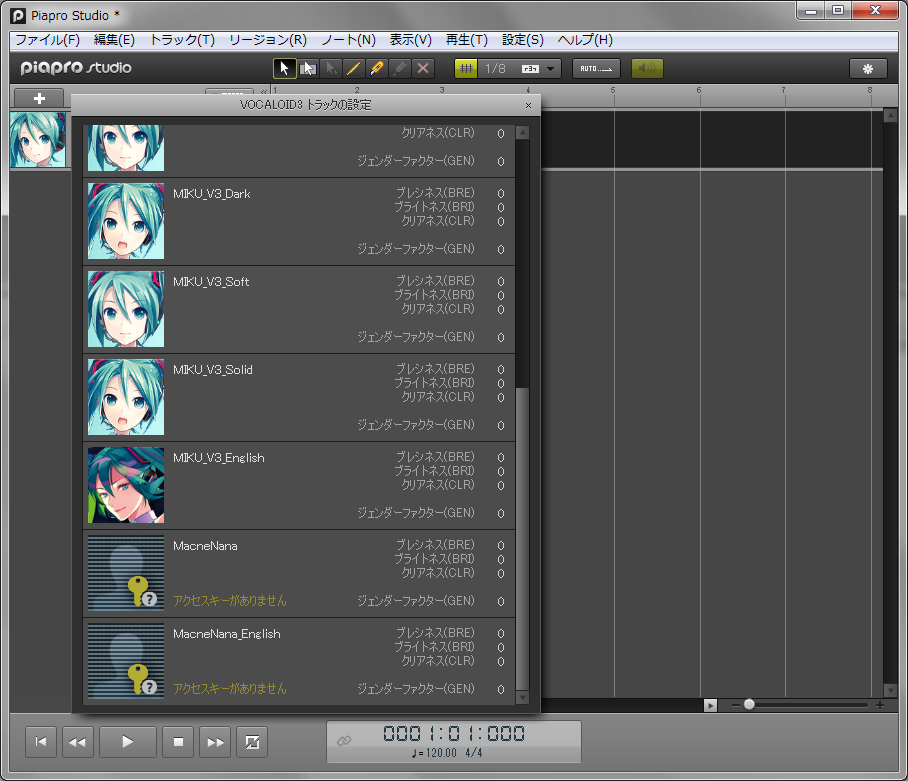Open the 1/8 quantize dropdown

point(519,69)
